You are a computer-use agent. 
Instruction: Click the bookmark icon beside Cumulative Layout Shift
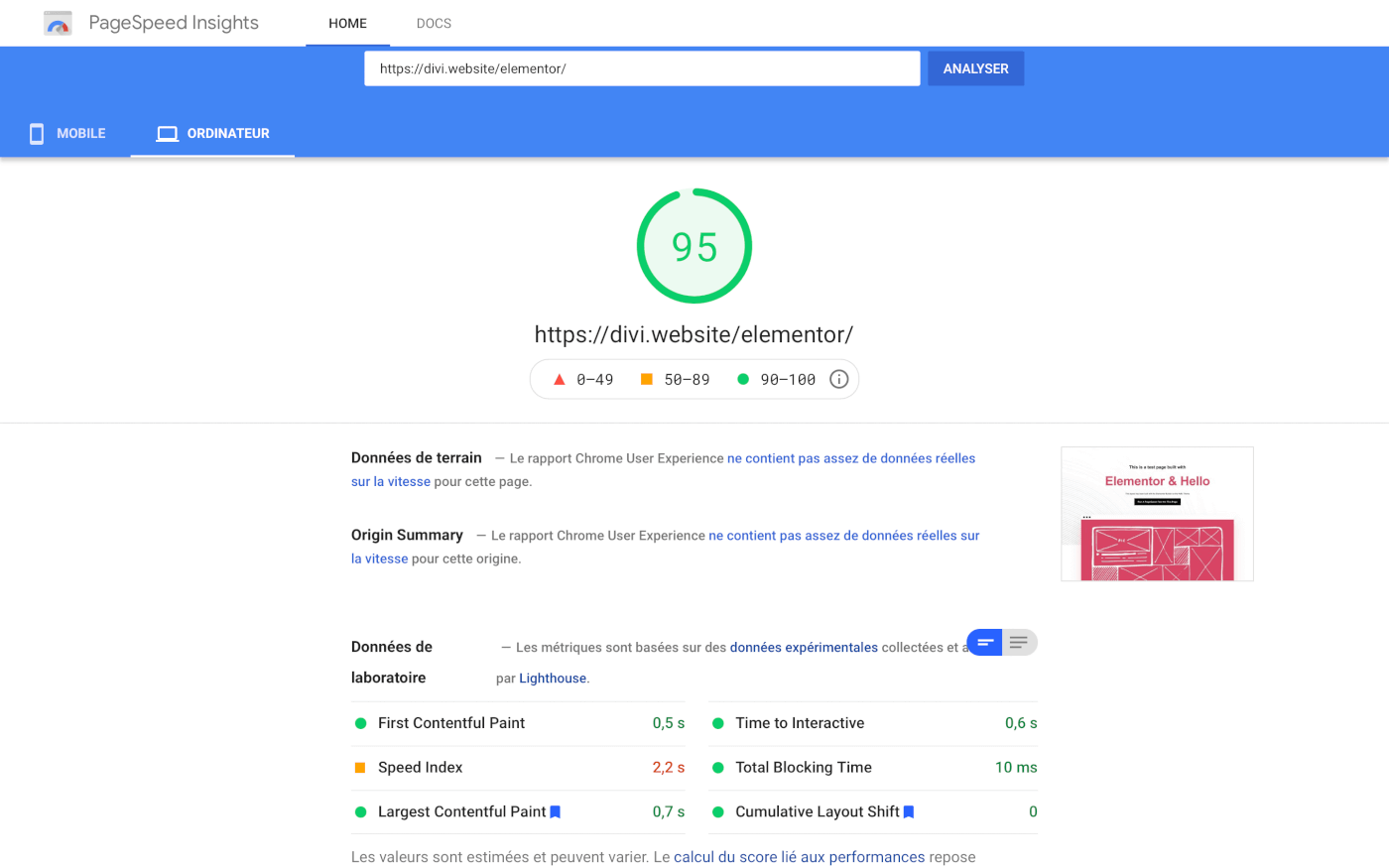point(909,811)
